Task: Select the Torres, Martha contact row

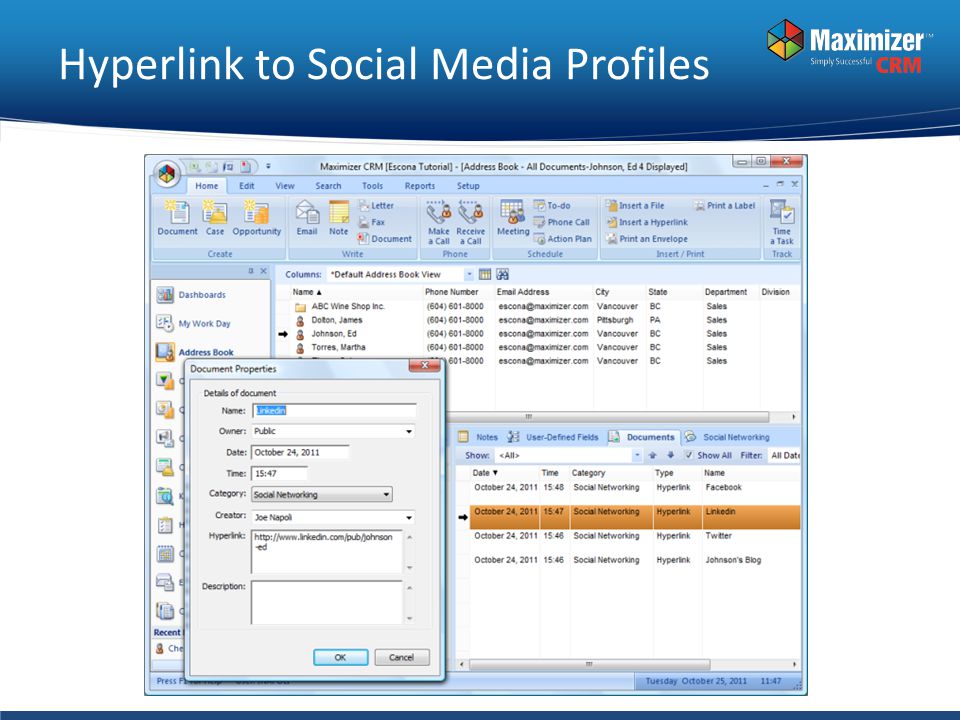Action: point(538,347)
